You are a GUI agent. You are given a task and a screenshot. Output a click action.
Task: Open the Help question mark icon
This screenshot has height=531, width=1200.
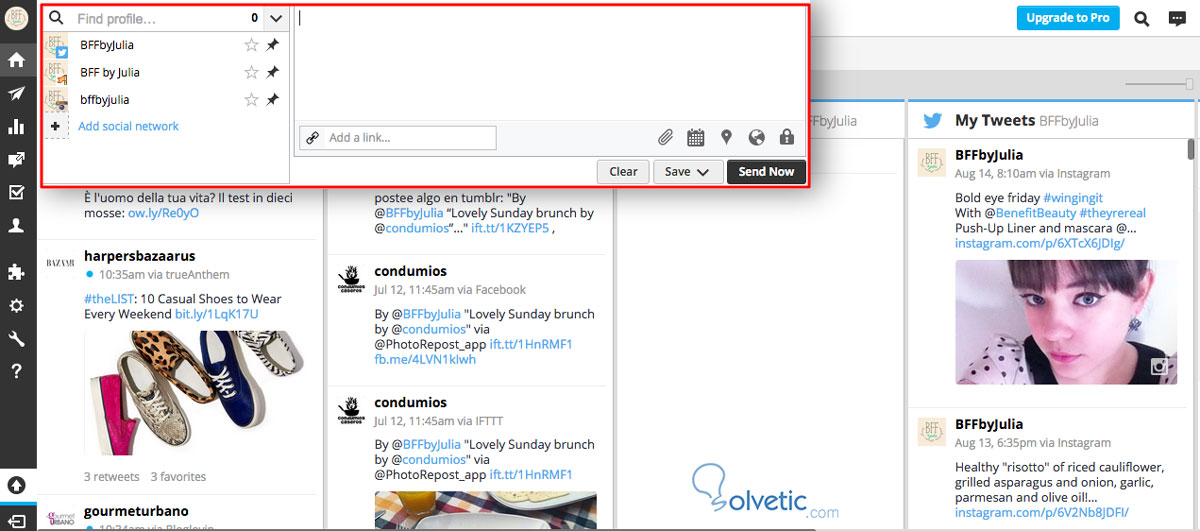16,372
